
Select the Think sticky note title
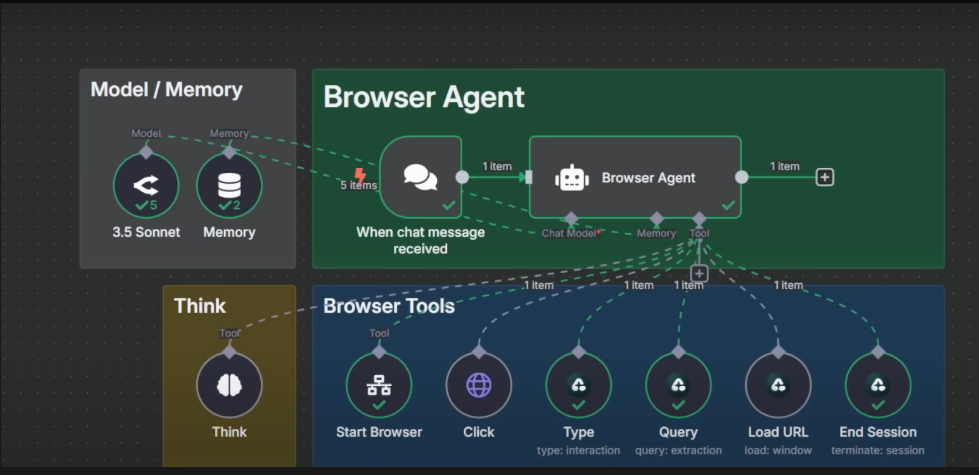pyautogui.click(x=200, y=306)
